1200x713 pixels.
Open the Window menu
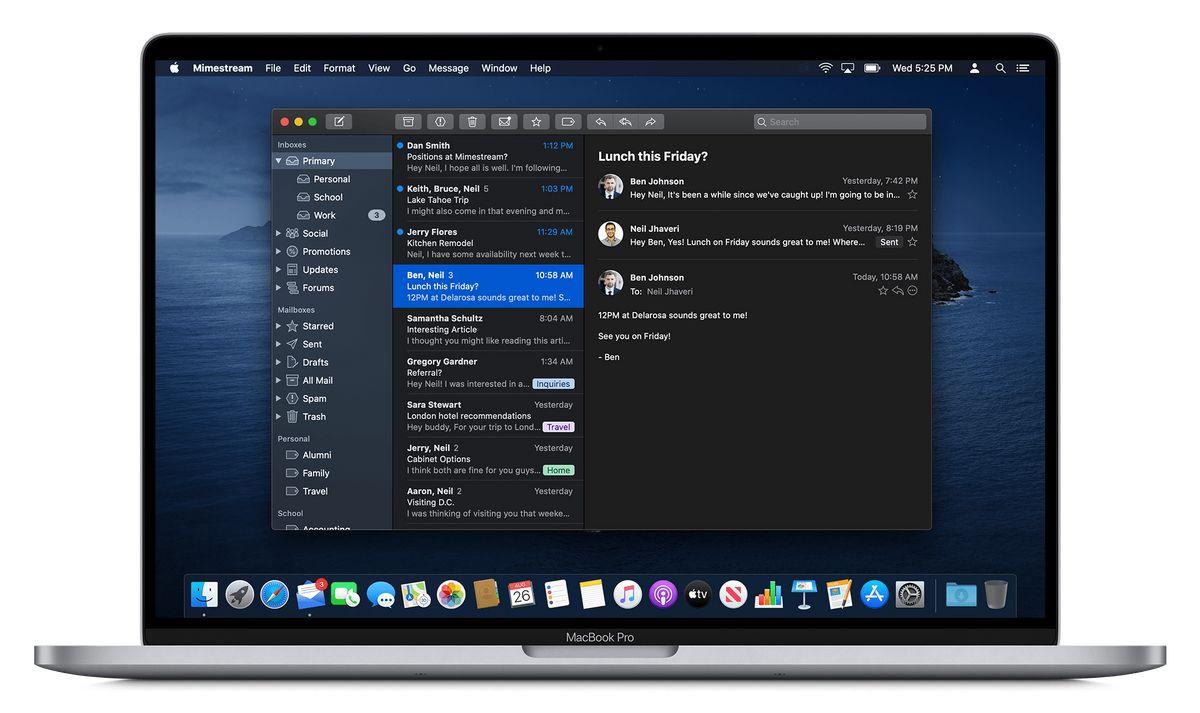(499, 68)
